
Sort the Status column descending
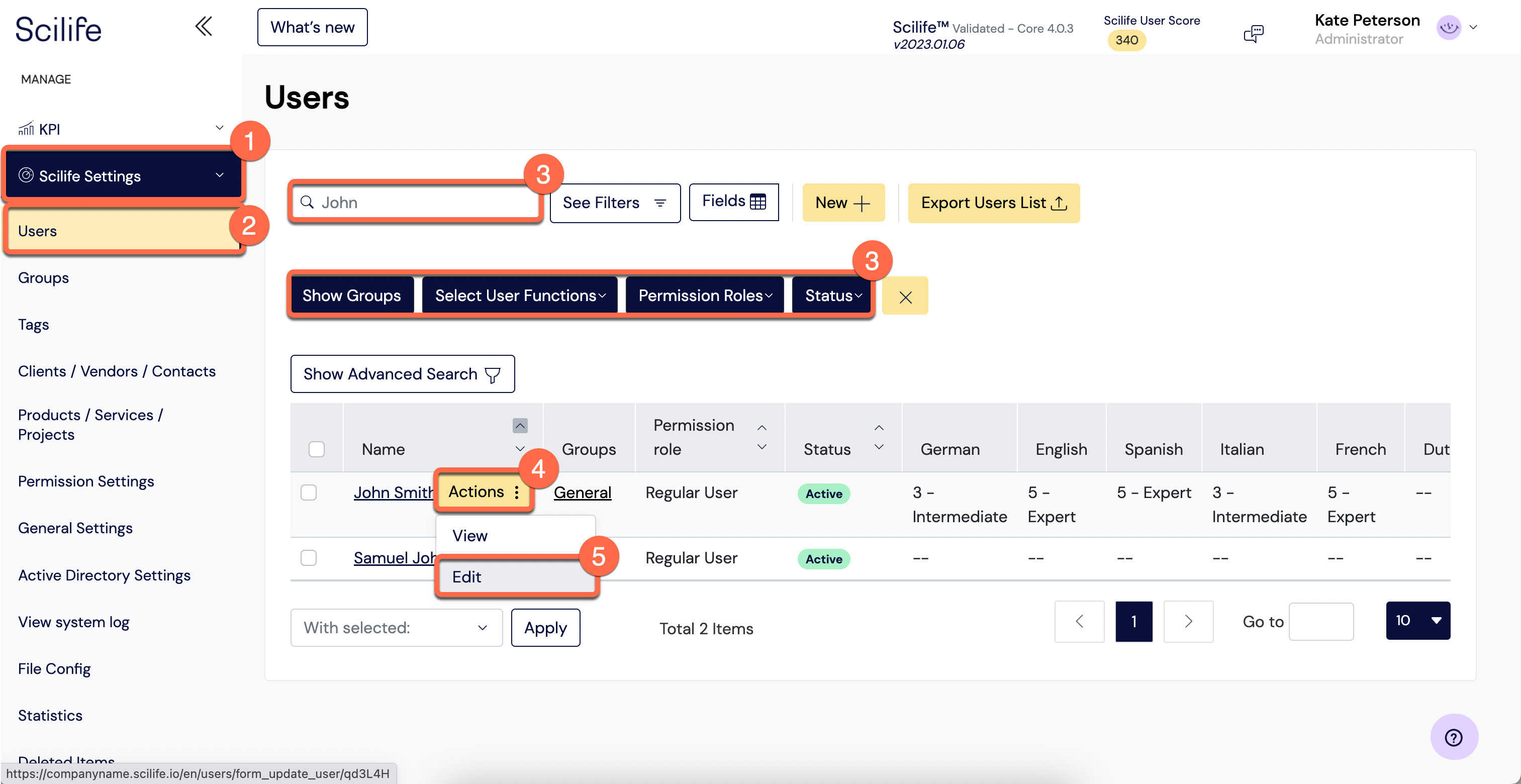[x=879, y=447]
